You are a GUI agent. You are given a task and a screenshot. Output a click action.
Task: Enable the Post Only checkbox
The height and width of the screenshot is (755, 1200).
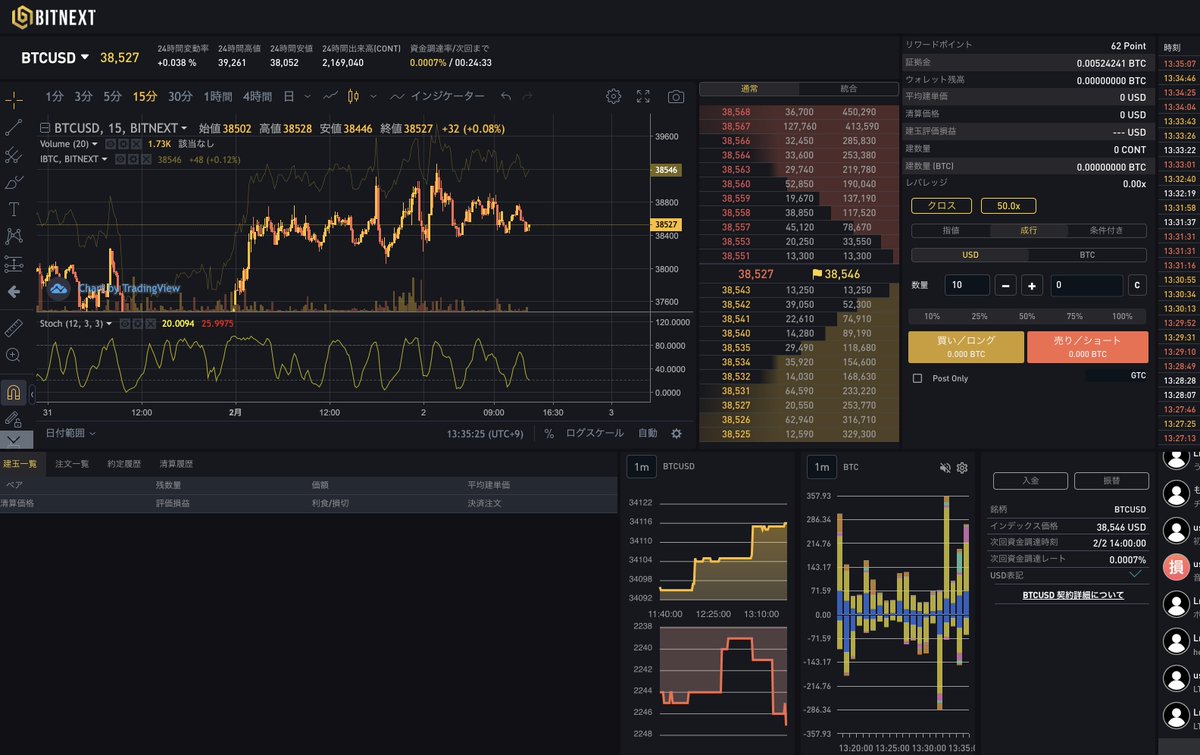tap(917, 379)
